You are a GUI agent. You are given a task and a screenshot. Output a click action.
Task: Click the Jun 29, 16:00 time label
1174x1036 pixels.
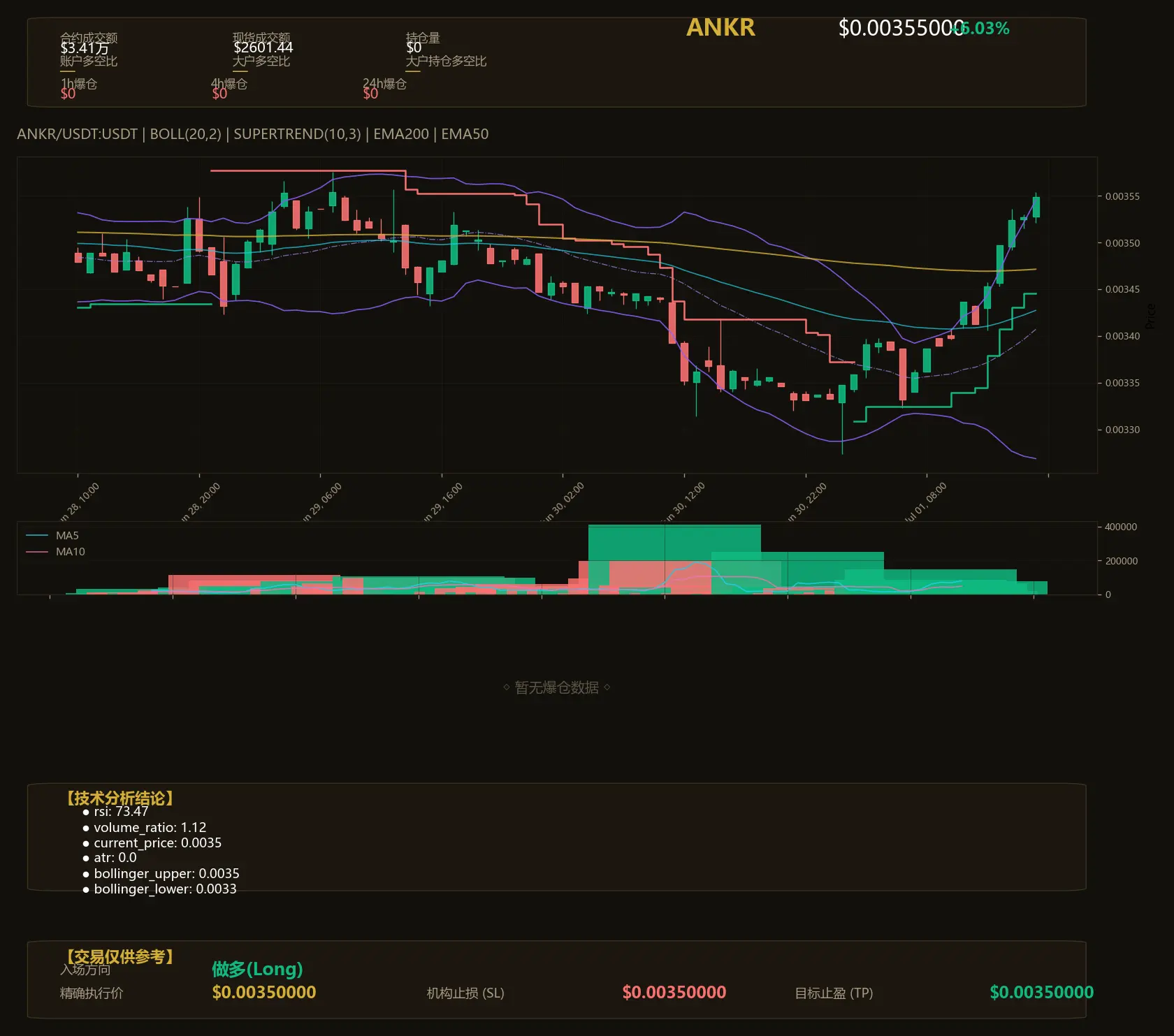click(443, 502)
